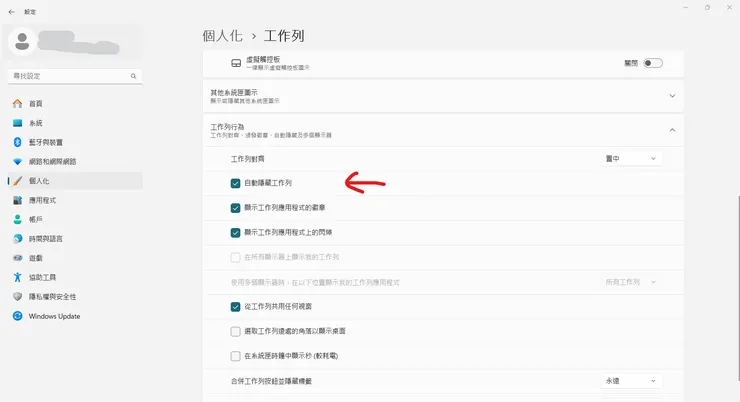Viewport: 740px width, 402px height.
Task: Open 時間與語言 via globe clock icon
Action: tap(17, 239)
